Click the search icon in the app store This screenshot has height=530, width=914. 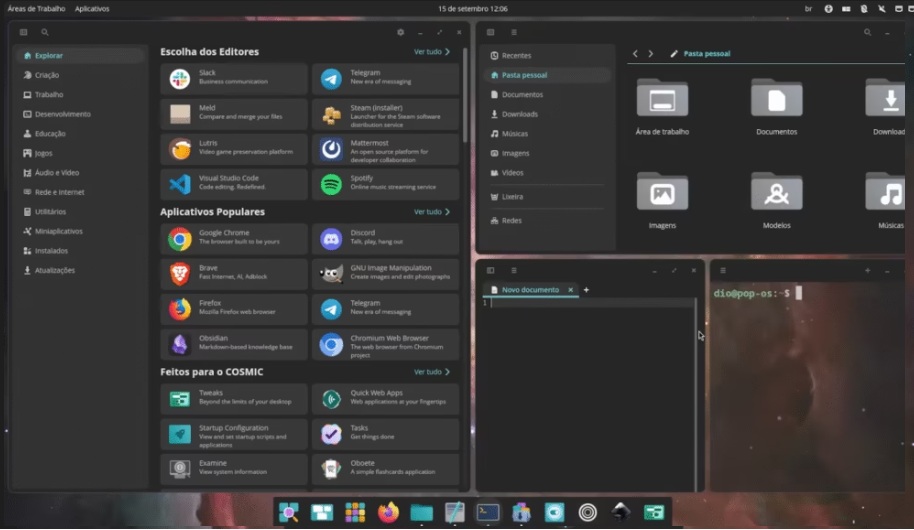[x=45, y=32]
